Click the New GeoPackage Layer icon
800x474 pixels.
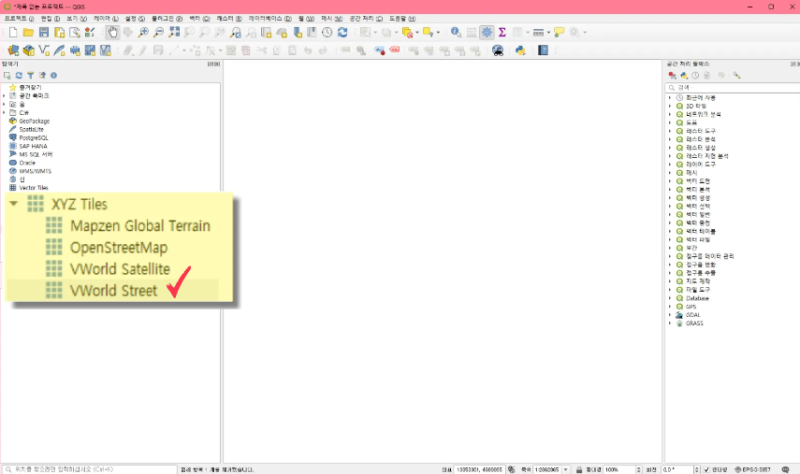point(29,51)
